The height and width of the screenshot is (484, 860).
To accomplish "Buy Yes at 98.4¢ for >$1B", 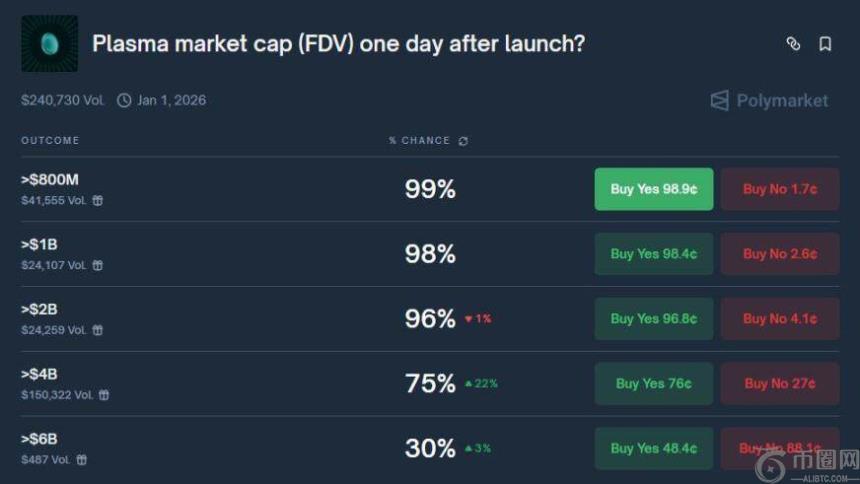I will (x=653, y=254).
